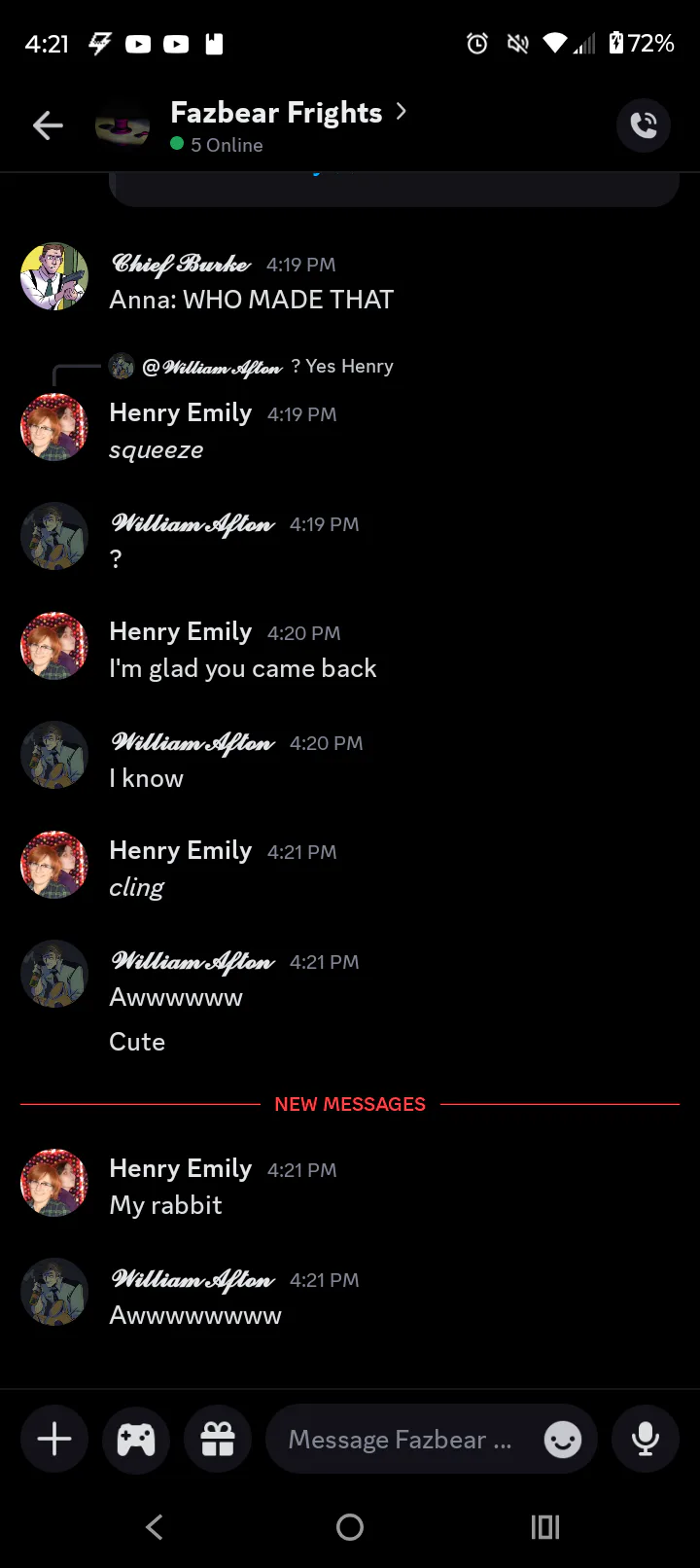
Task: Tap the Fazbear Frights group avatar
Action: 122,126
